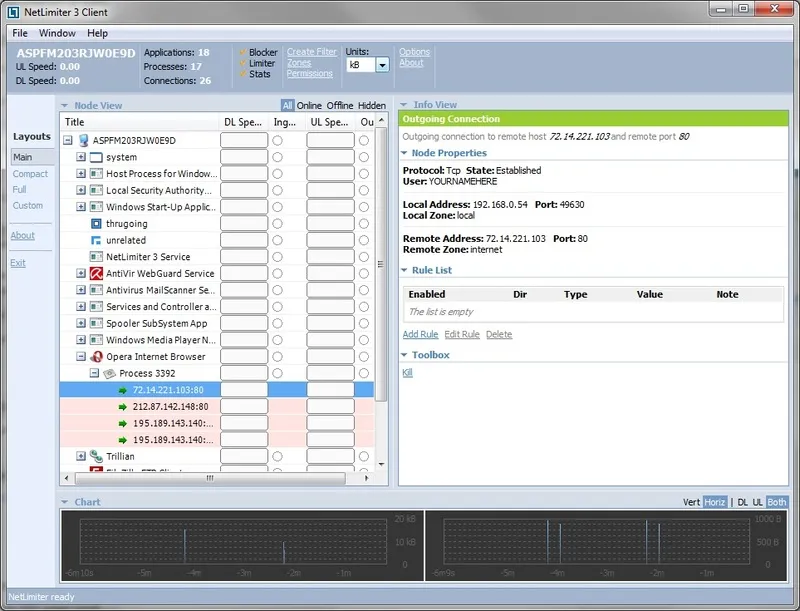Click the Node View horizontal scrollbar thumb
The image size is (800, 611).
click(x=210, y=478)
